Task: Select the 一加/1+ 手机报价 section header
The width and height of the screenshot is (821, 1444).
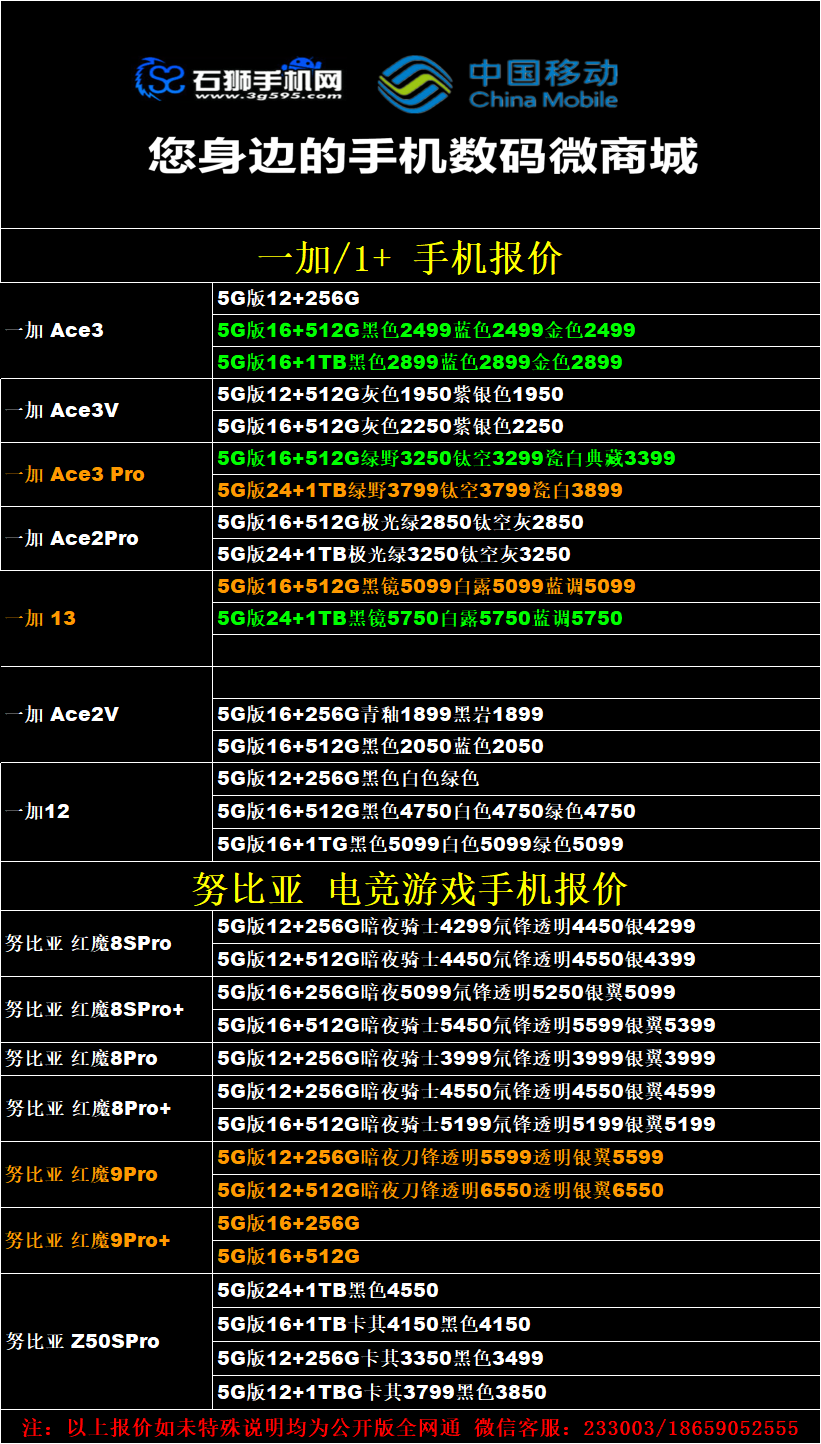Action: pyautogui.click(x=410, y=258)
